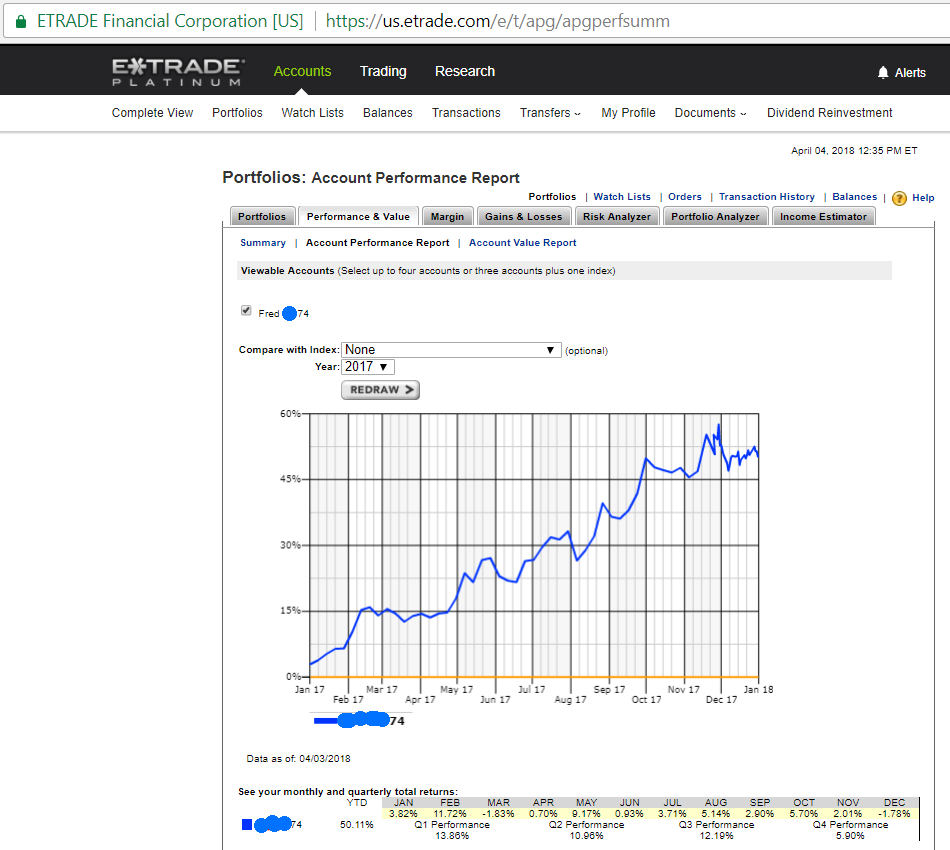The width and height of the screenshot is (950, 850).
Task: Toggle the Fred account checkbox
Action: click(x=246, y=311)
